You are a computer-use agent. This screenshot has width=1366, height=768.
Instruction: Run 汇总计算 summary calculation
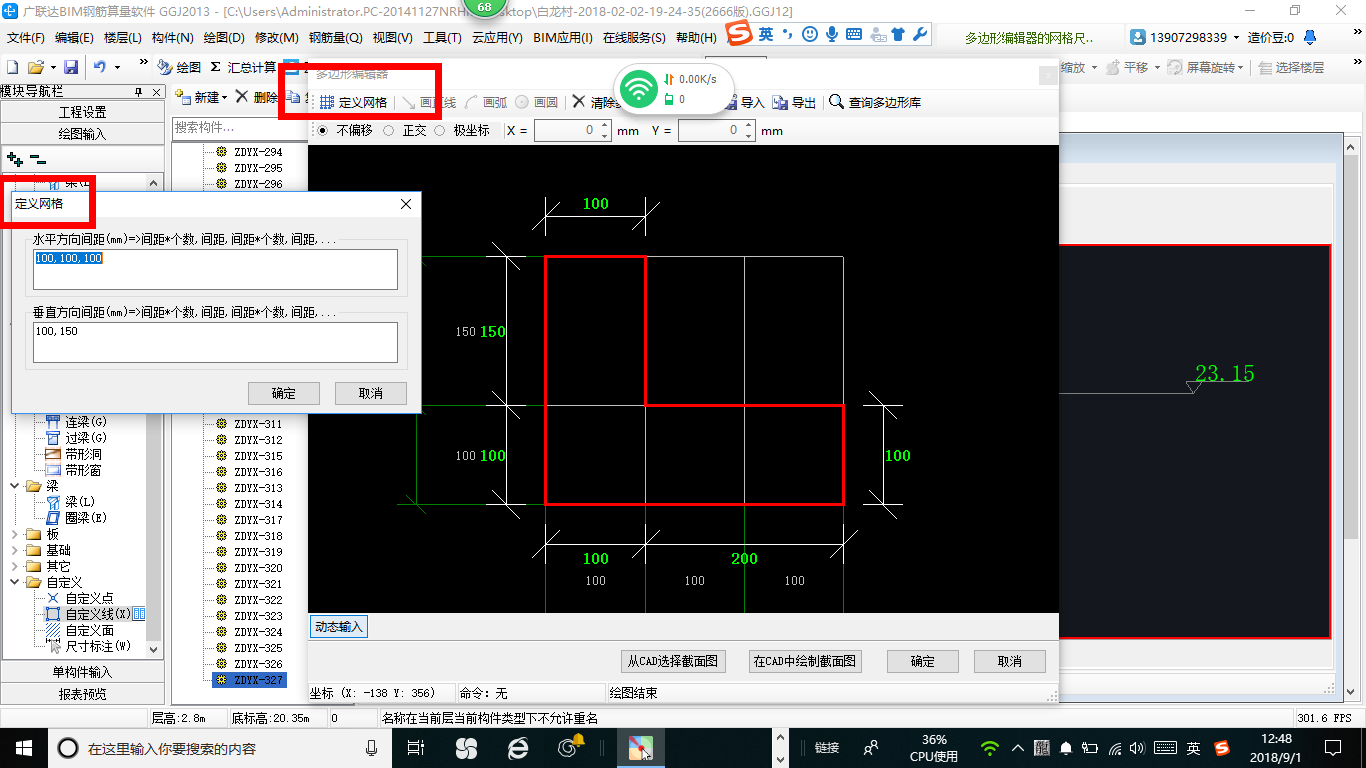(244, 67)
